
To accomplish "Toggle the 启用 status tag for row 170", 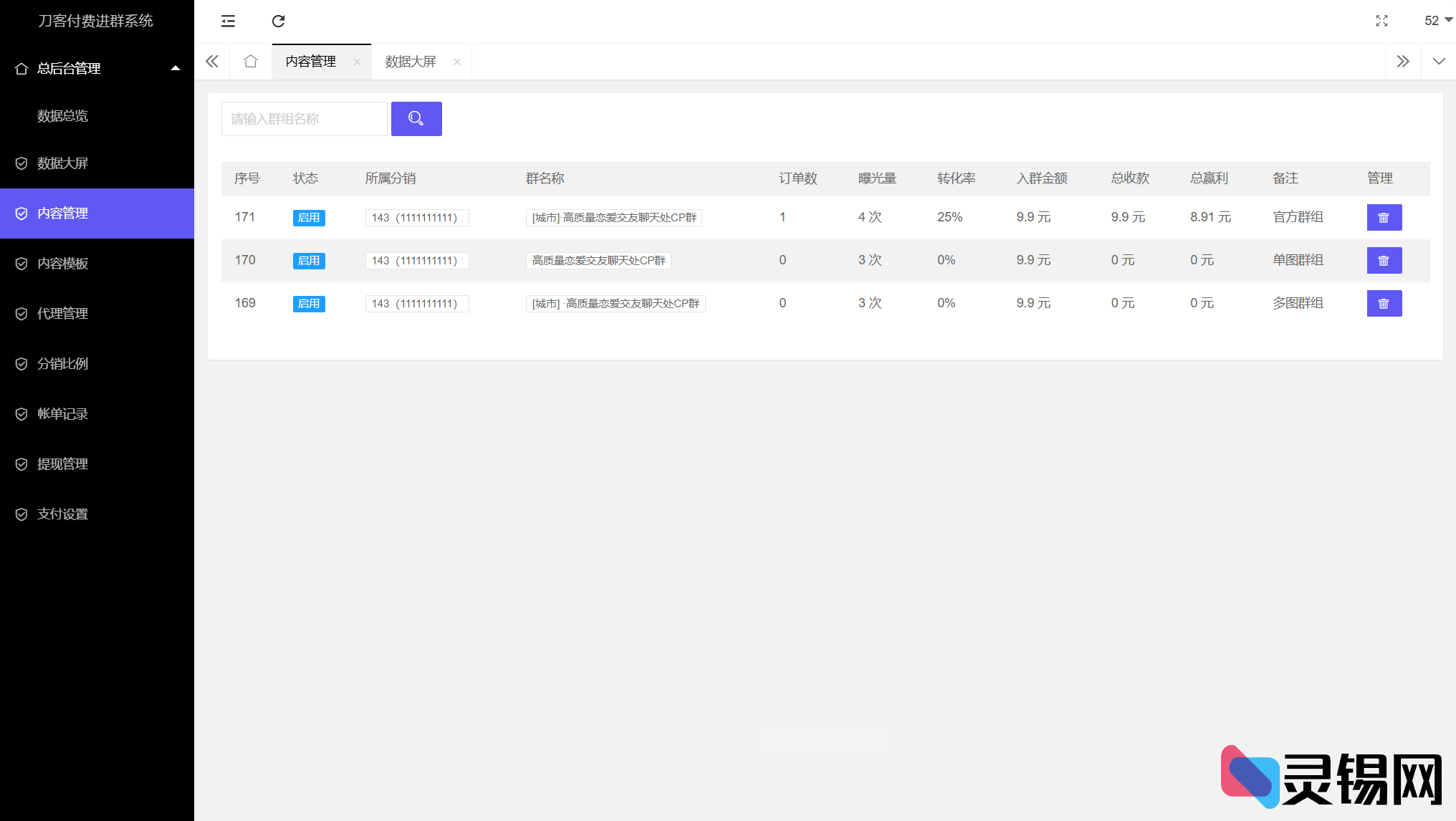I will tap(309, 261).
